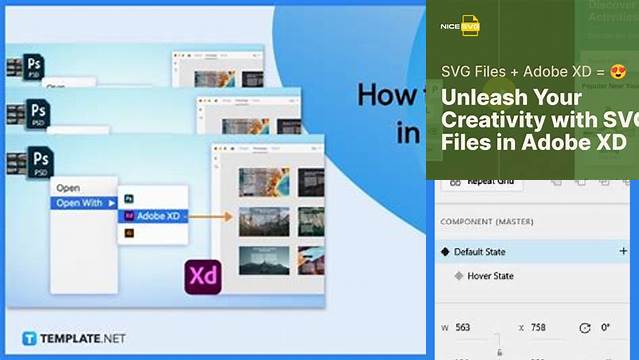This screenshot has width=639, height=360.
Task: Click the NiceSVG yellow file logo
Action: (470, 26)
